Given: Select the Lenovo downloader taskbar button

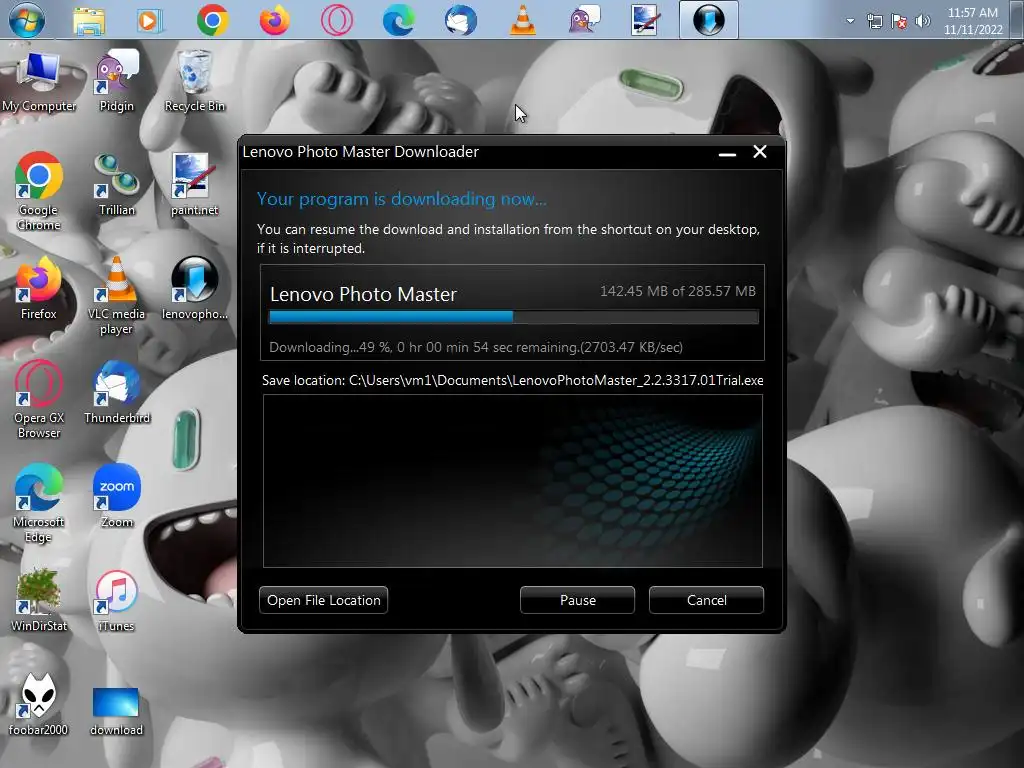Looking at the screenshot, I should coord(709,20).
